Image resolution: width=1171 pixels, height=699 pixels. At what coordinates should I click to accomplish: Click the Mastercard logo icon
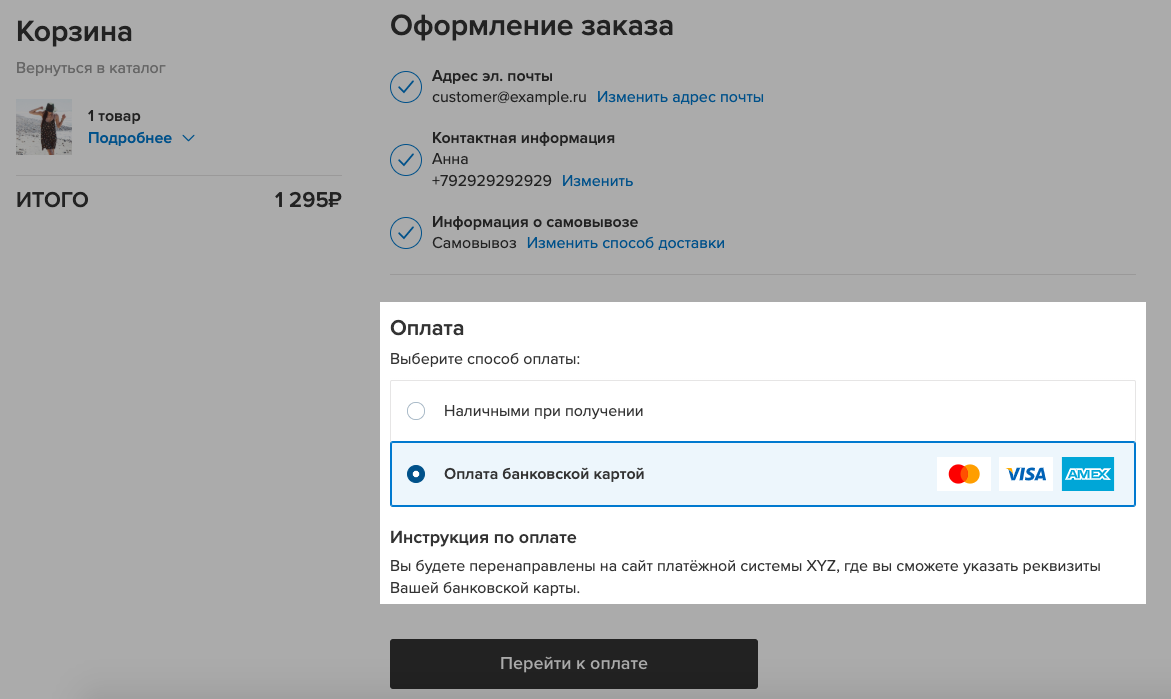click(x=963, y=474)
